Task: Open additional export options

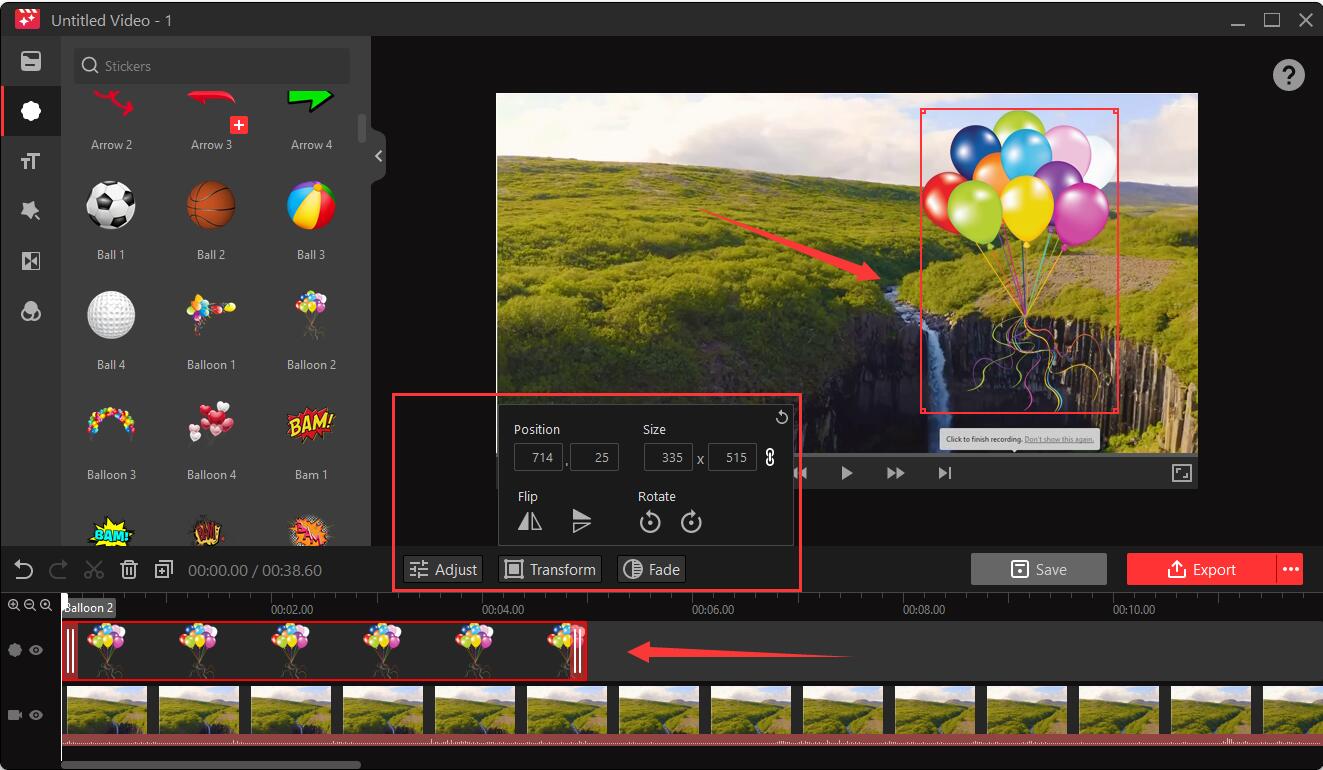Action: (x=1293, y=568)
